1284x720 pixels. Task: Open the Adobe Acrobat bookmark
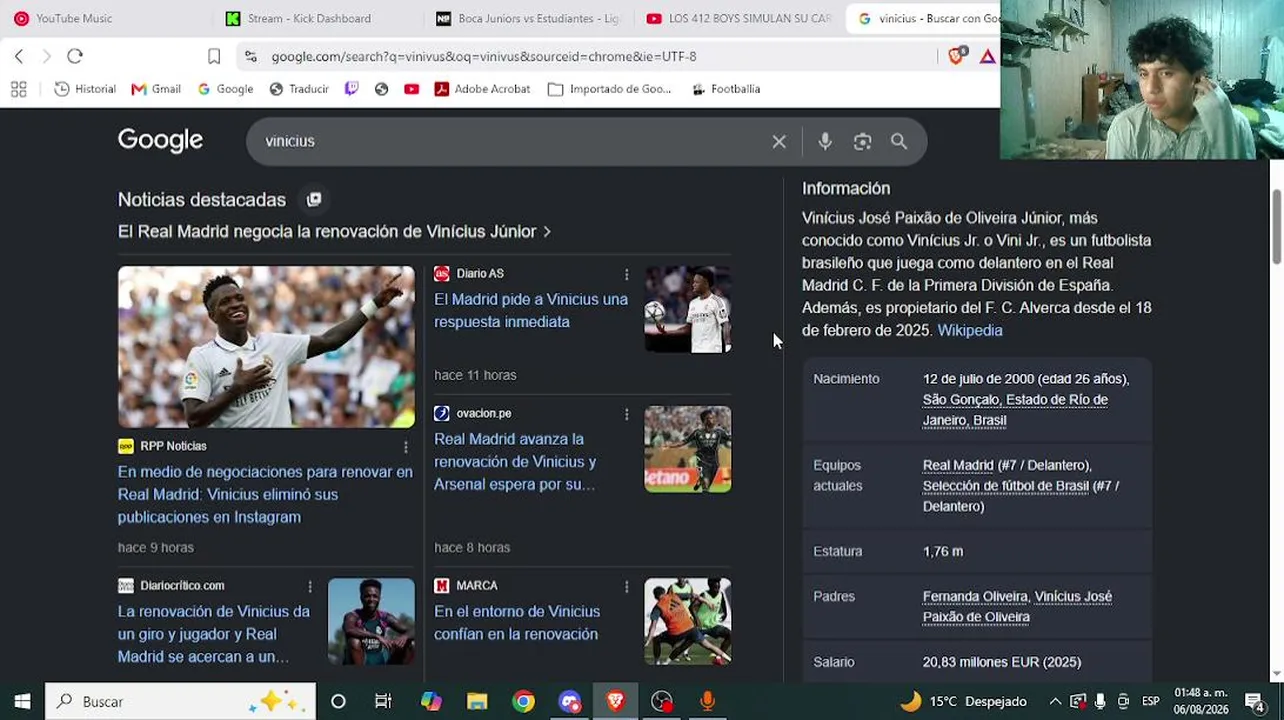point(482,89)
